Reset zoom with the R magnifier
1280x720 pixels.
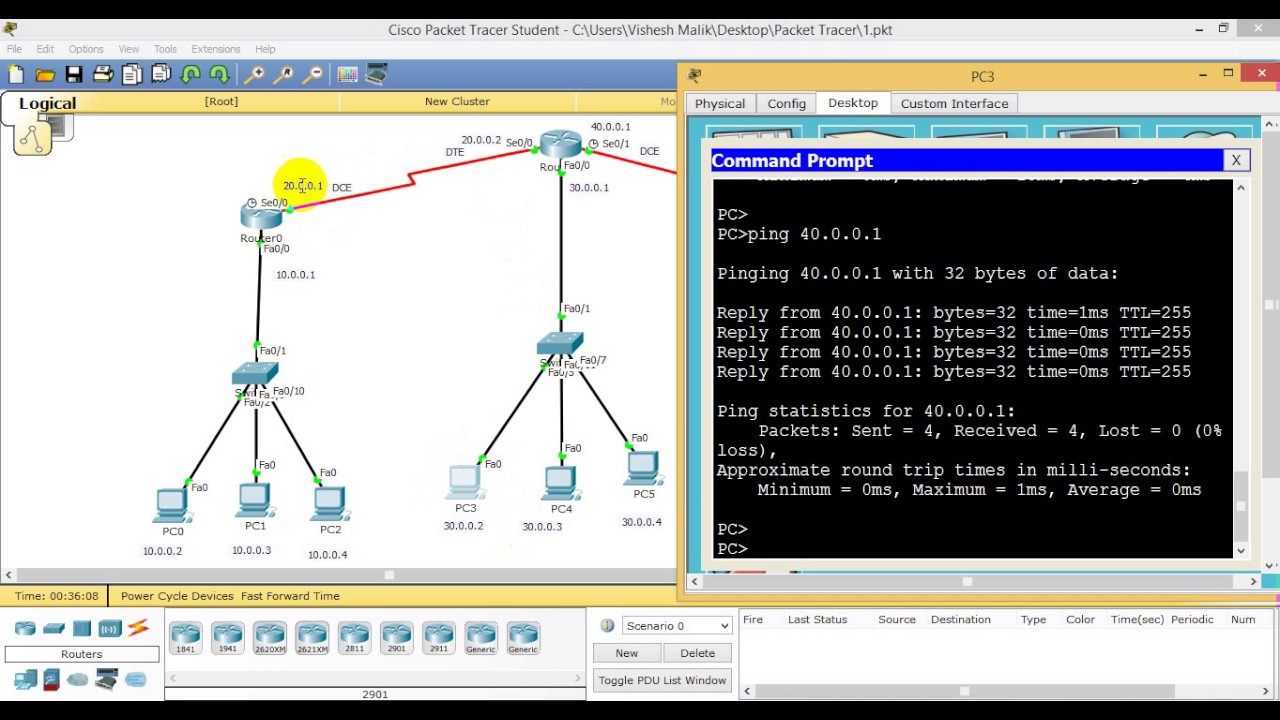[284, 74]
